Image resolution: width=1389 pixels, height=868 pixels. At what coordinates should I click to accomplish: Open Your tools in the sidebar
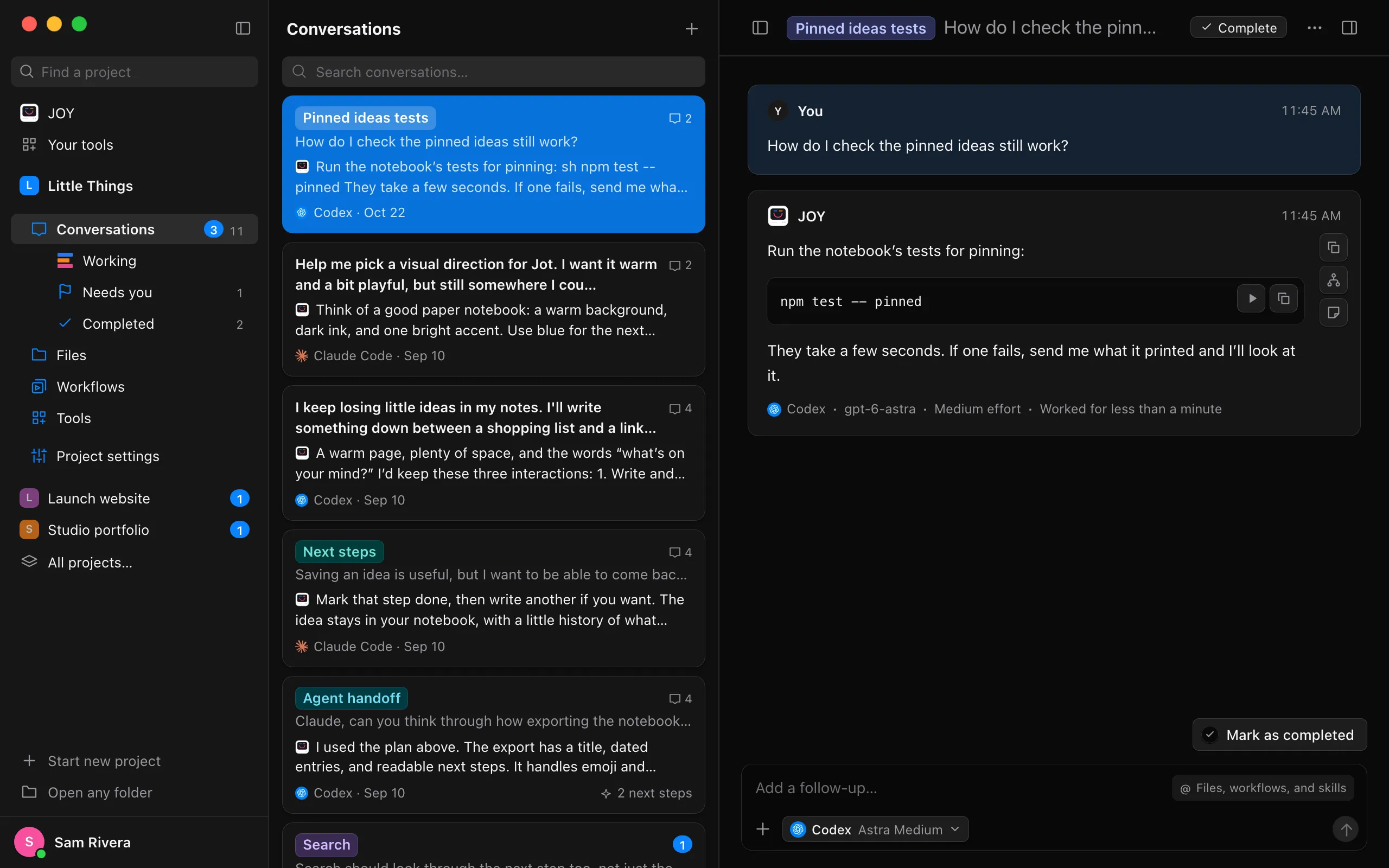(135, 145)
